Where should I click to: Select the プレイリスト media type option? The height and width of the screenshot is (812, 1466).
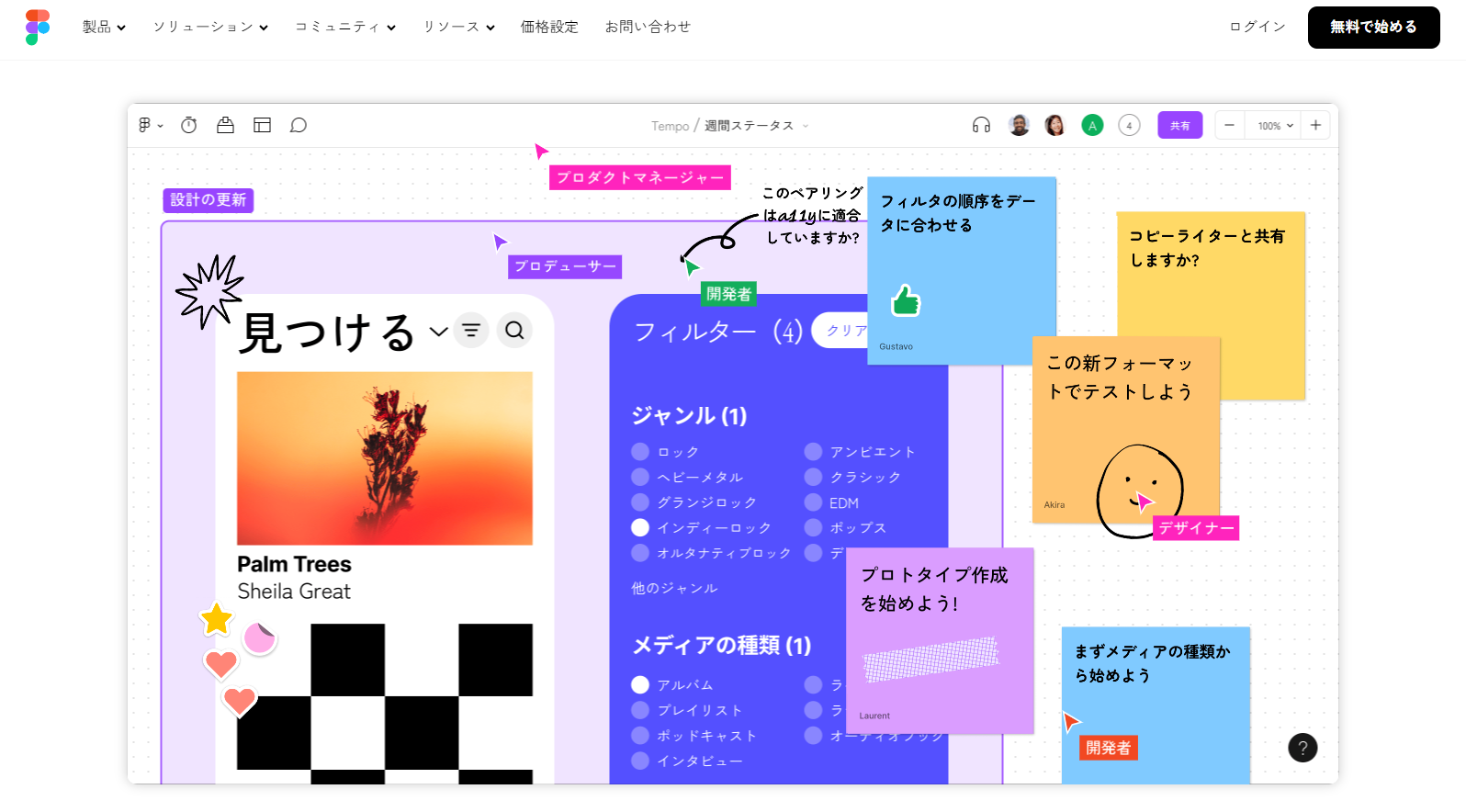640,710
